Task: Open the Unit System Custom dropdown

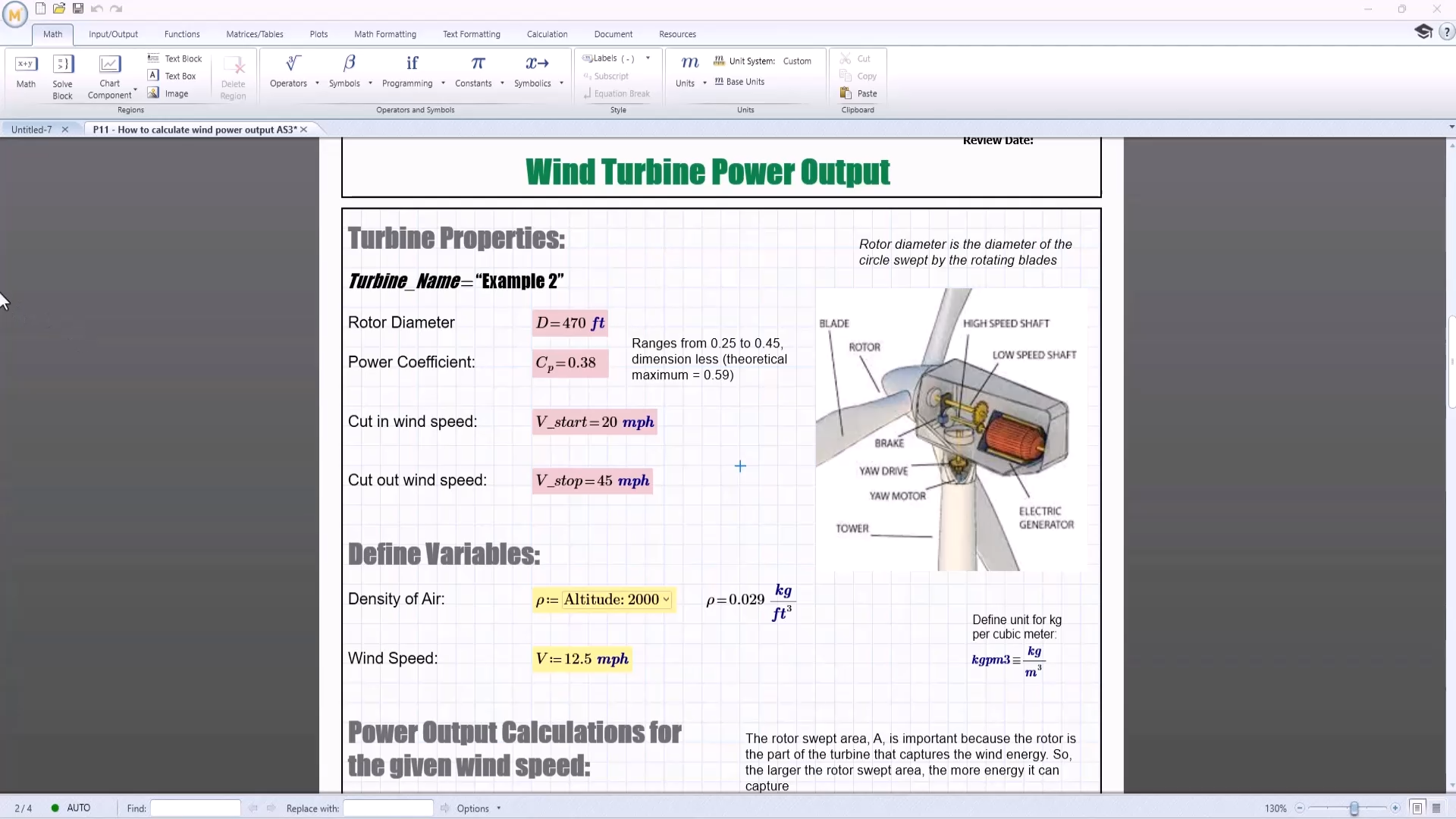Action: 797,61
